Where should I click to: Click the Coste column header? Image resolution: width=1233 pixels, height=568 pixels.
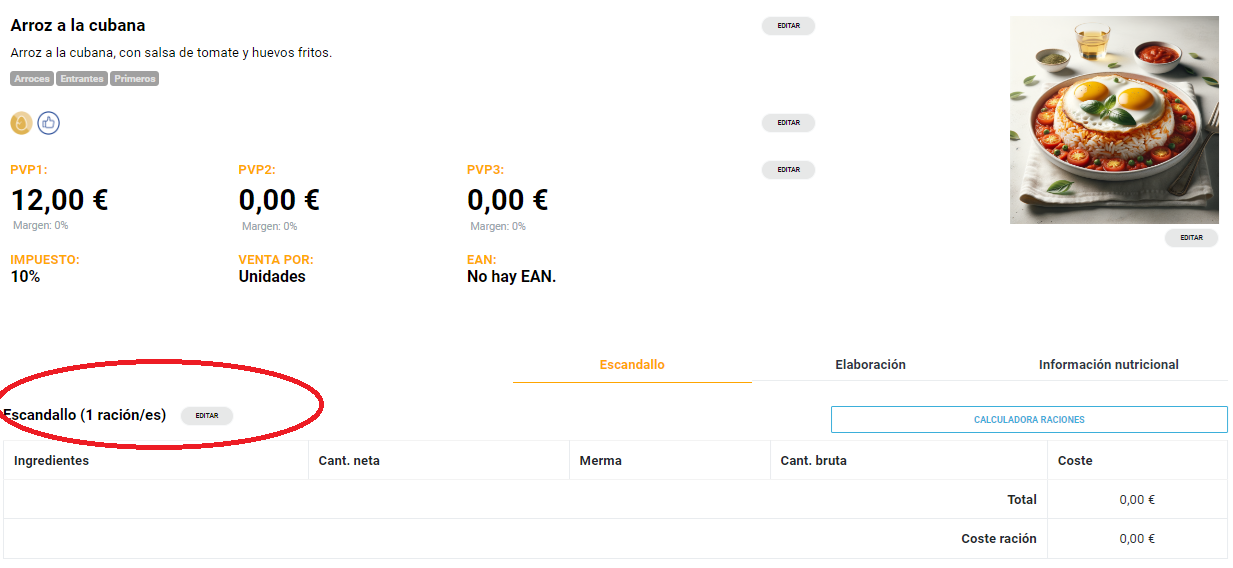[1075, 461]
